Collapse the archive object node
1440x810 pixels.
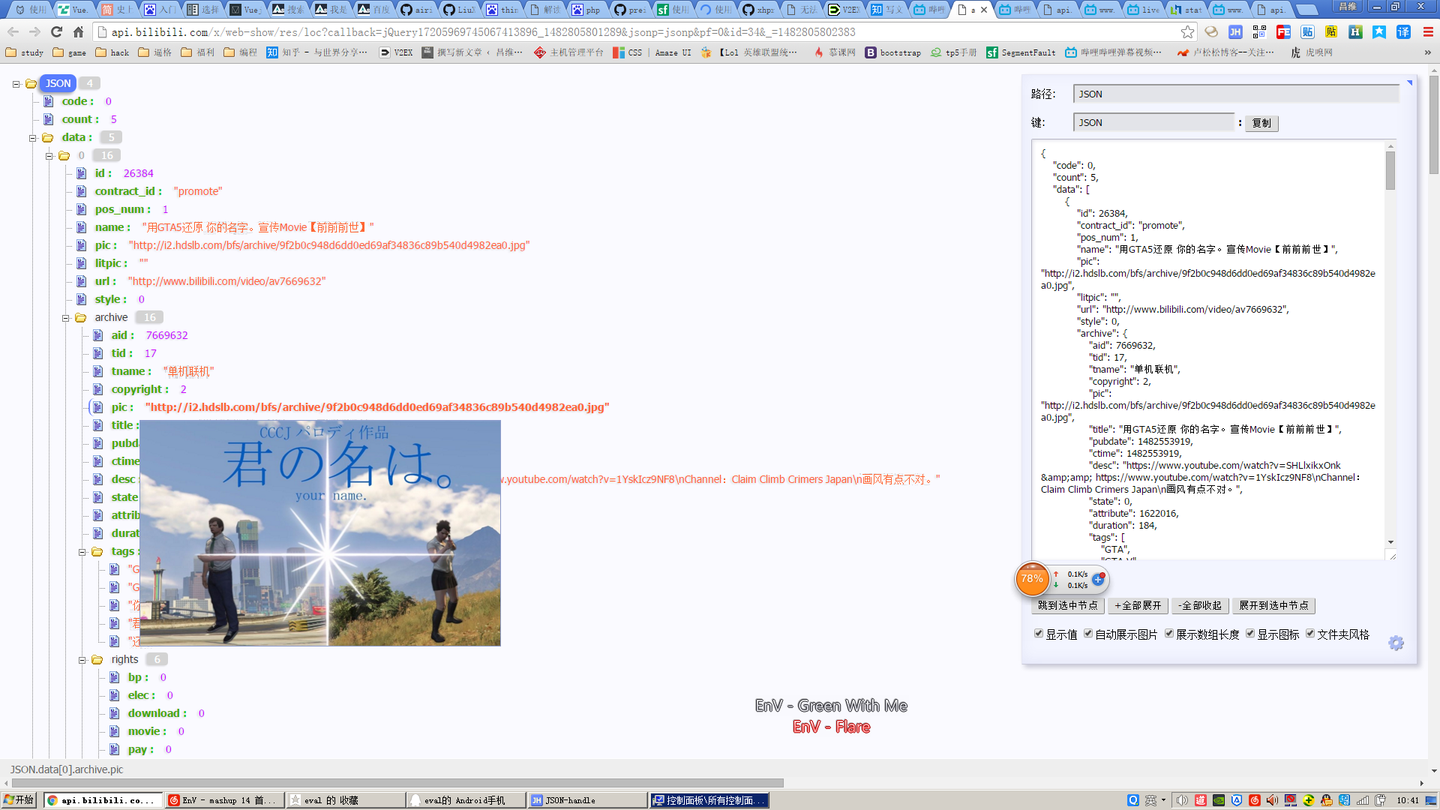(x=66, y=318)
